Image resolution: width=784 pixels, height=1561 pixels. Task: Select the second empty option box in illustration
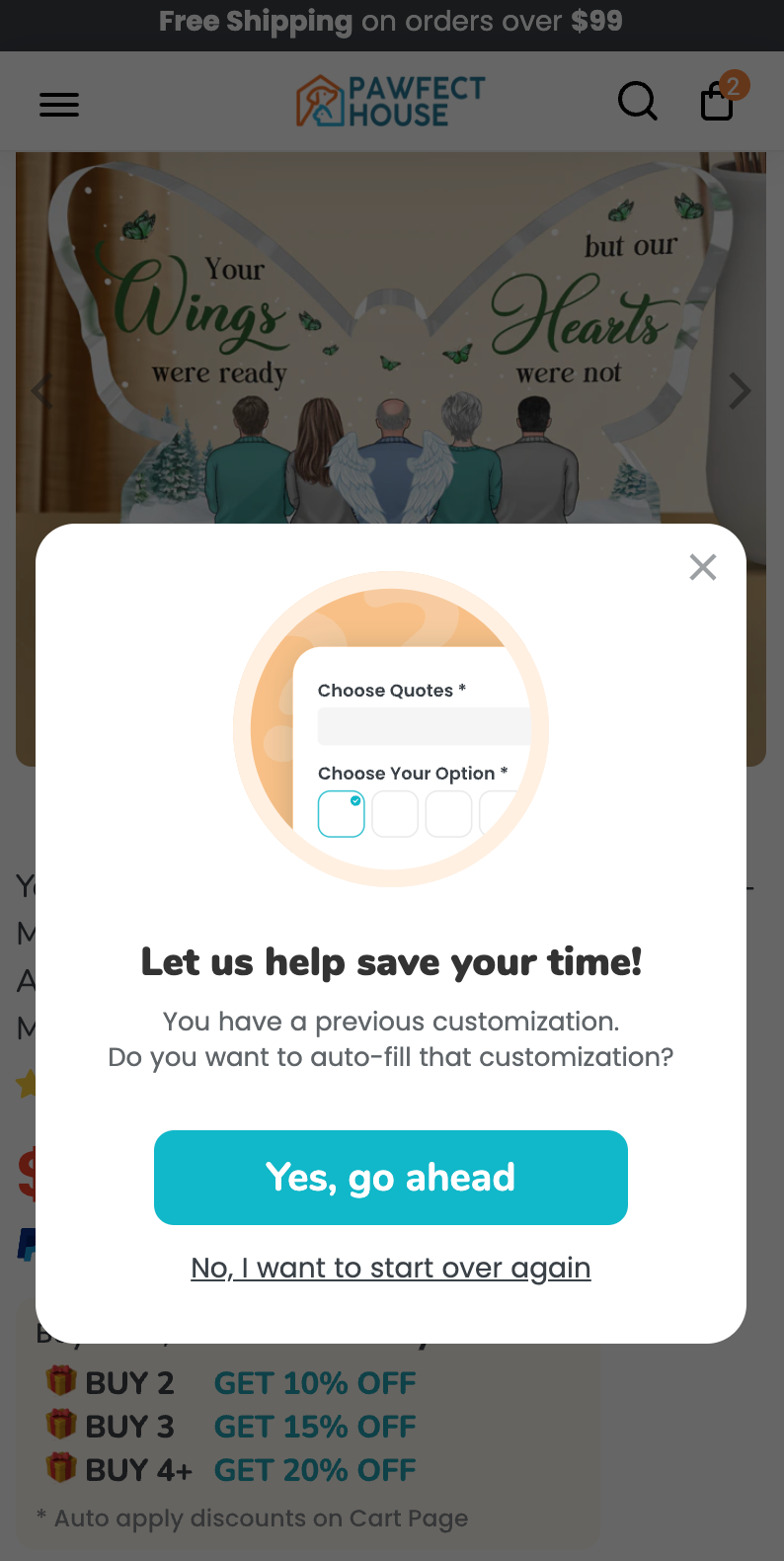[x=395, y=814]
